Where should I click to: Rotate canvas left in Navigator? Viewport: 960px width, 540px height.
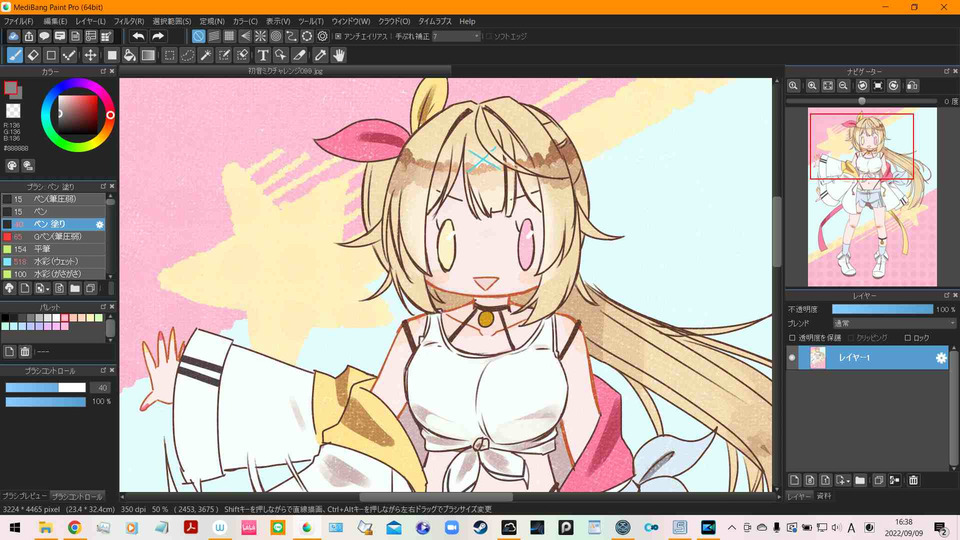point(863,86)
